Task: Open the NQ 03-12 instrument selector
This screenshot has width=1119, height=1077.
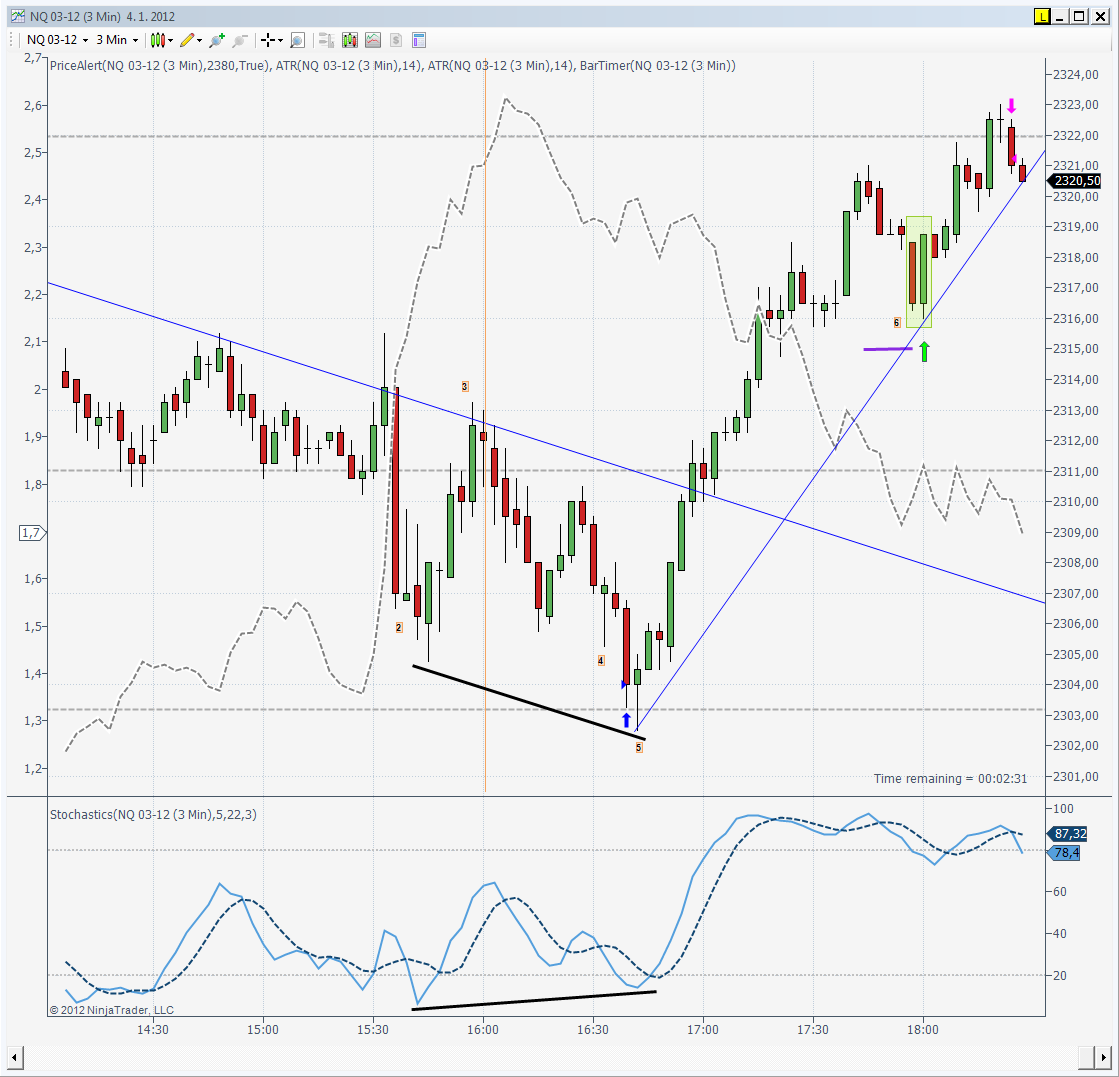Action: 57,40
